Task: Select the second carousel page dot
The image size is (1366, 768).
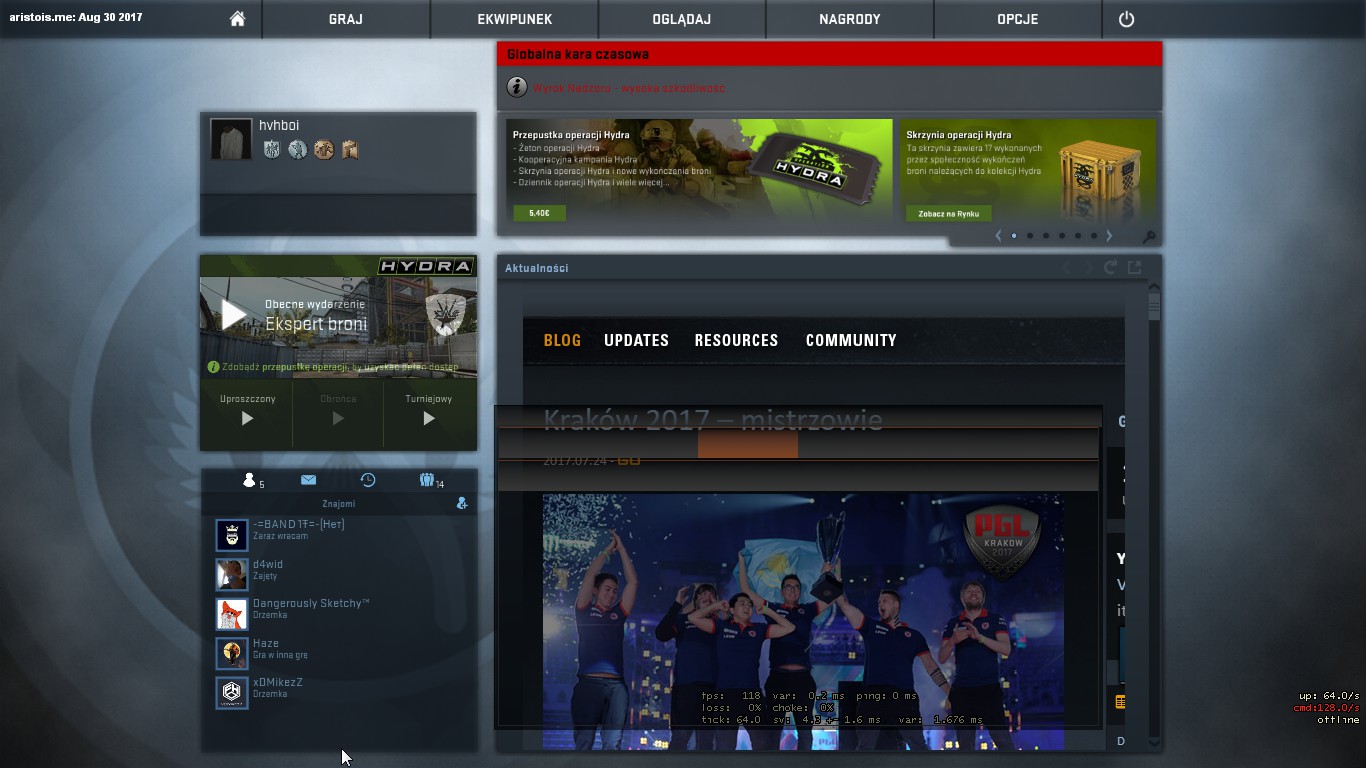Action: 1030,236
